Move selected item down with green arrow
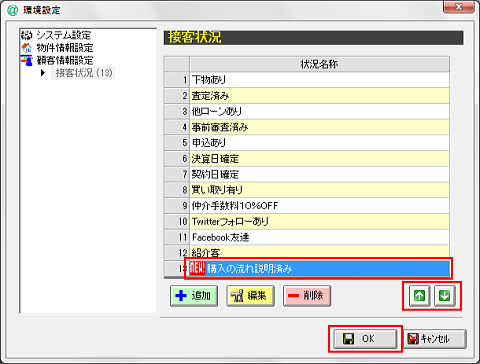480x364 pixels. pyautogui.click(x=445, y=296)
